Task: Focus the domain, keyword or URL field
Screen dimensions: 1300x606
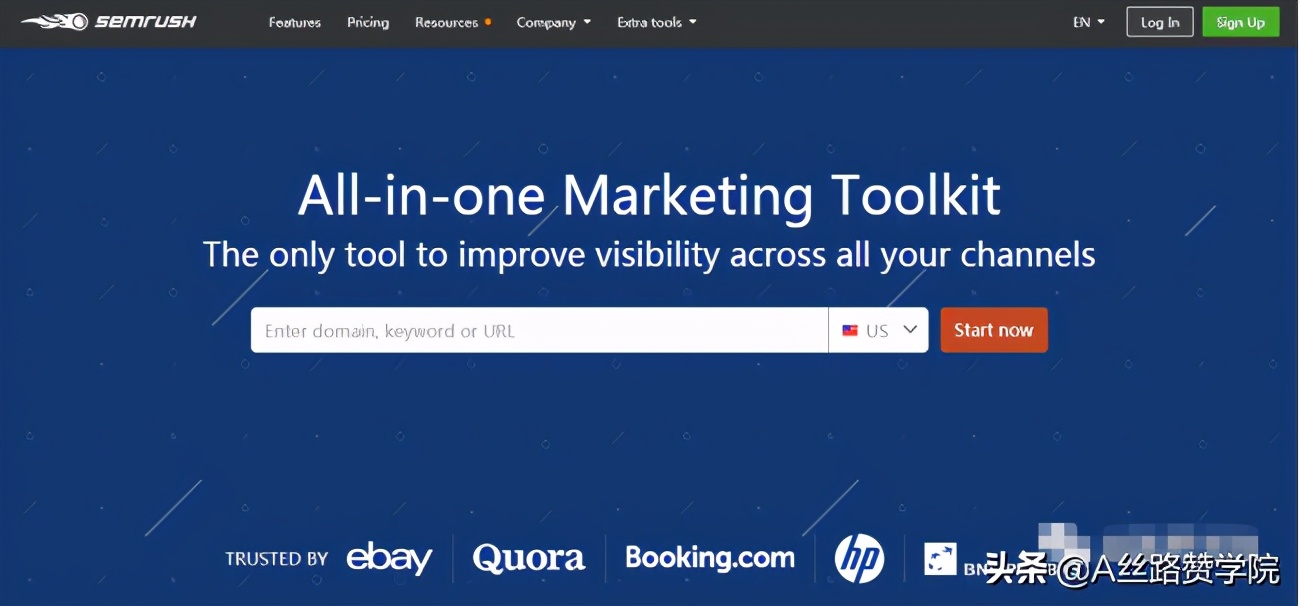Action: pyautogui.click(x=539, y=330)
